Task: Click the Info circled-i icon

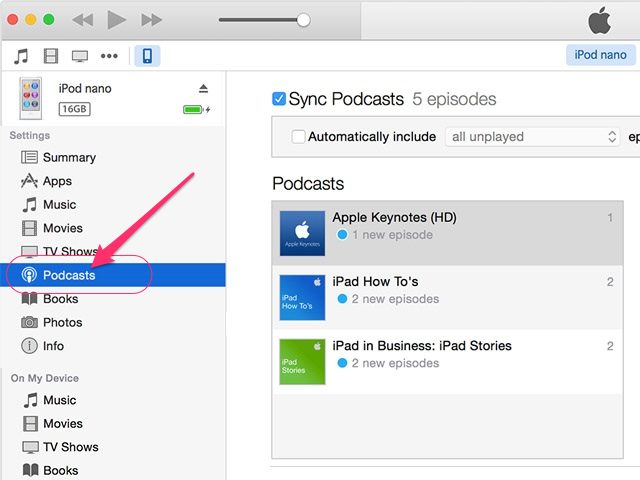Action: 29,346
